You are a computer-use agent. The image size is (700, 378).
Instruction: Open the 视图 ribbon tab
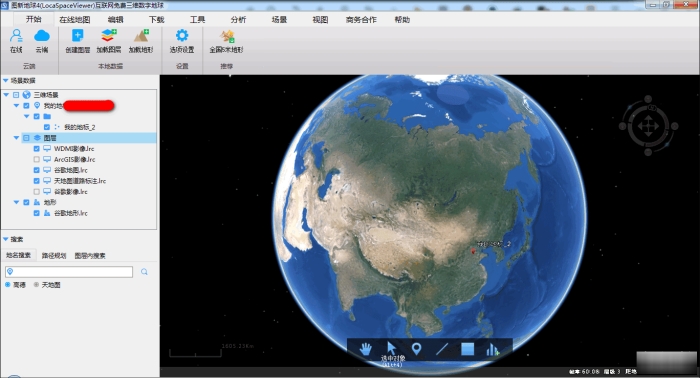click(321, 20)
